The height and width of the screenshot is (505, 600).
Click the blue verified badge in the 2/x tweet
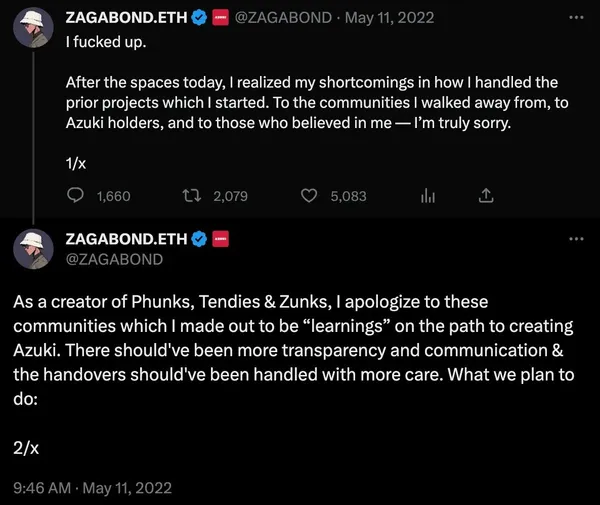click(x=200, y=239)
